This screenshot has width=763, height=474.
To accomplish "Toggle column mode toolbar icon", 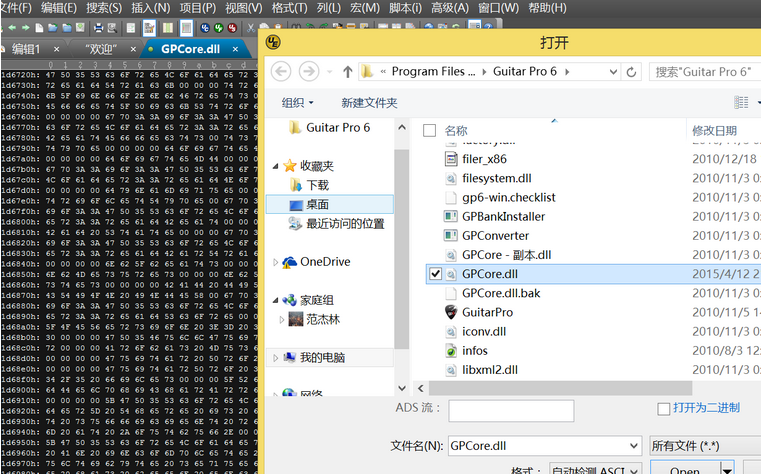I will pyautogui.click(x=167, y=28).
